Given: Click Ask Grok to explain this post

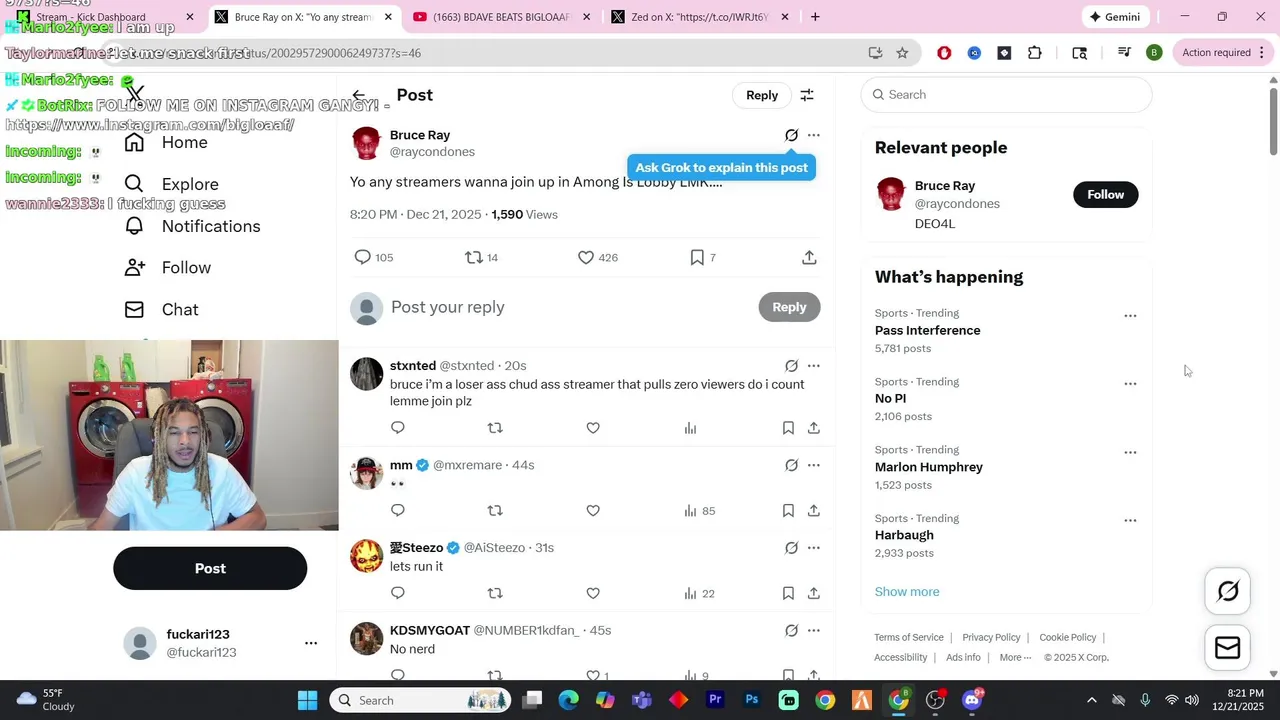Looking at the screenshot, I should tap(722, 167).
